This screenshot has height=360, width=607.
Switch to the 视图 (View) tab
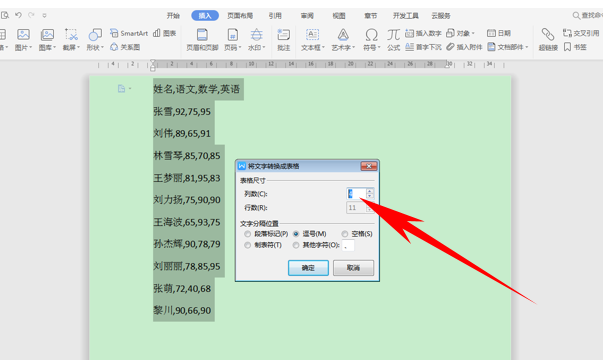click(339, 15)
